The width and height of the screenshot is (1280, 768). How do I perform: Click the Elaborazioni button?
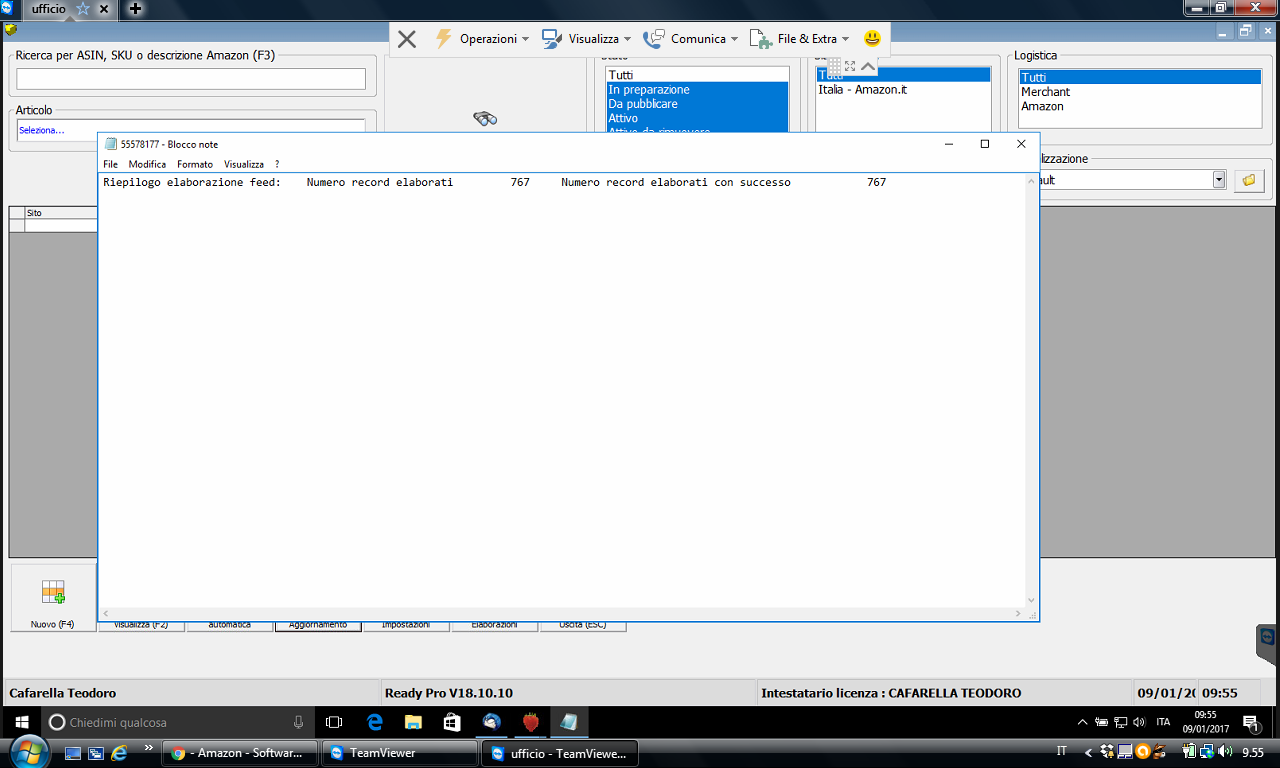click(494, 625)
